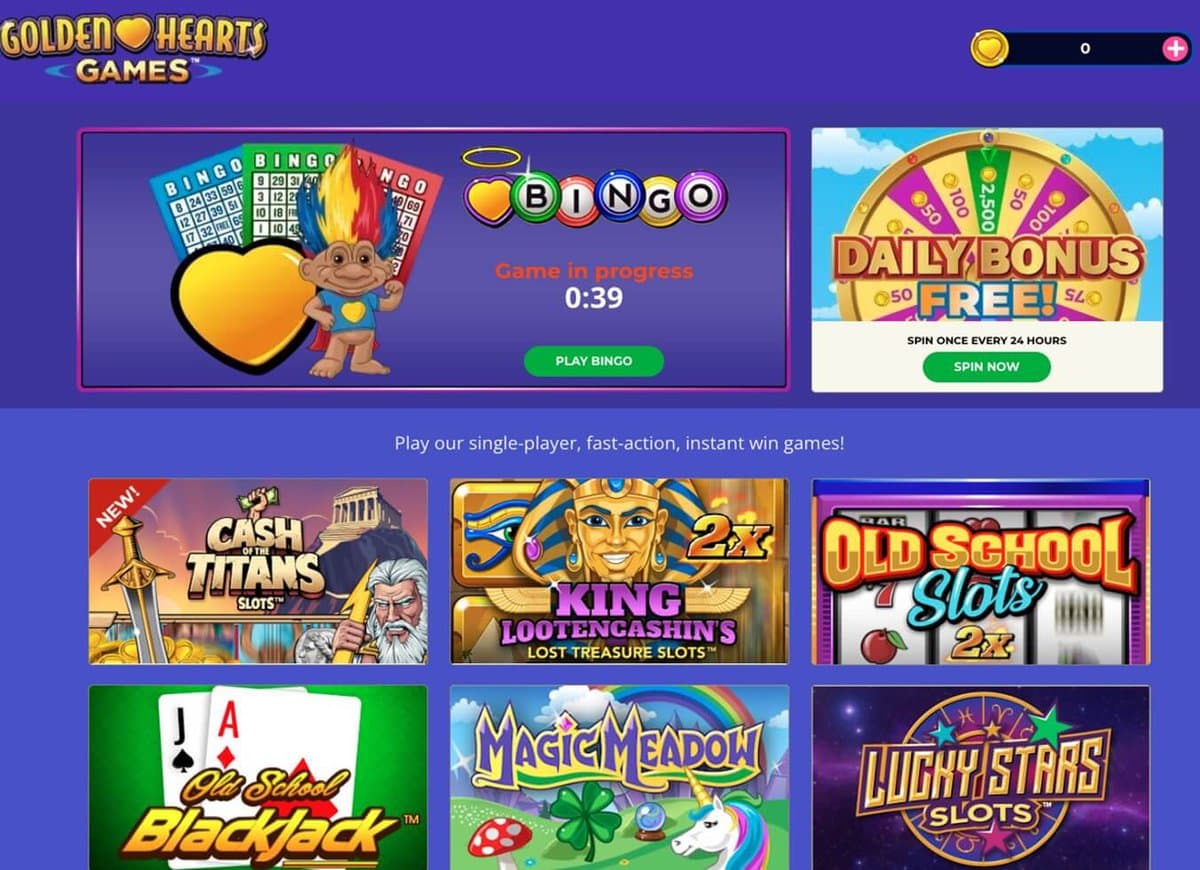Open Old School Blackjack game

[258, 778]
